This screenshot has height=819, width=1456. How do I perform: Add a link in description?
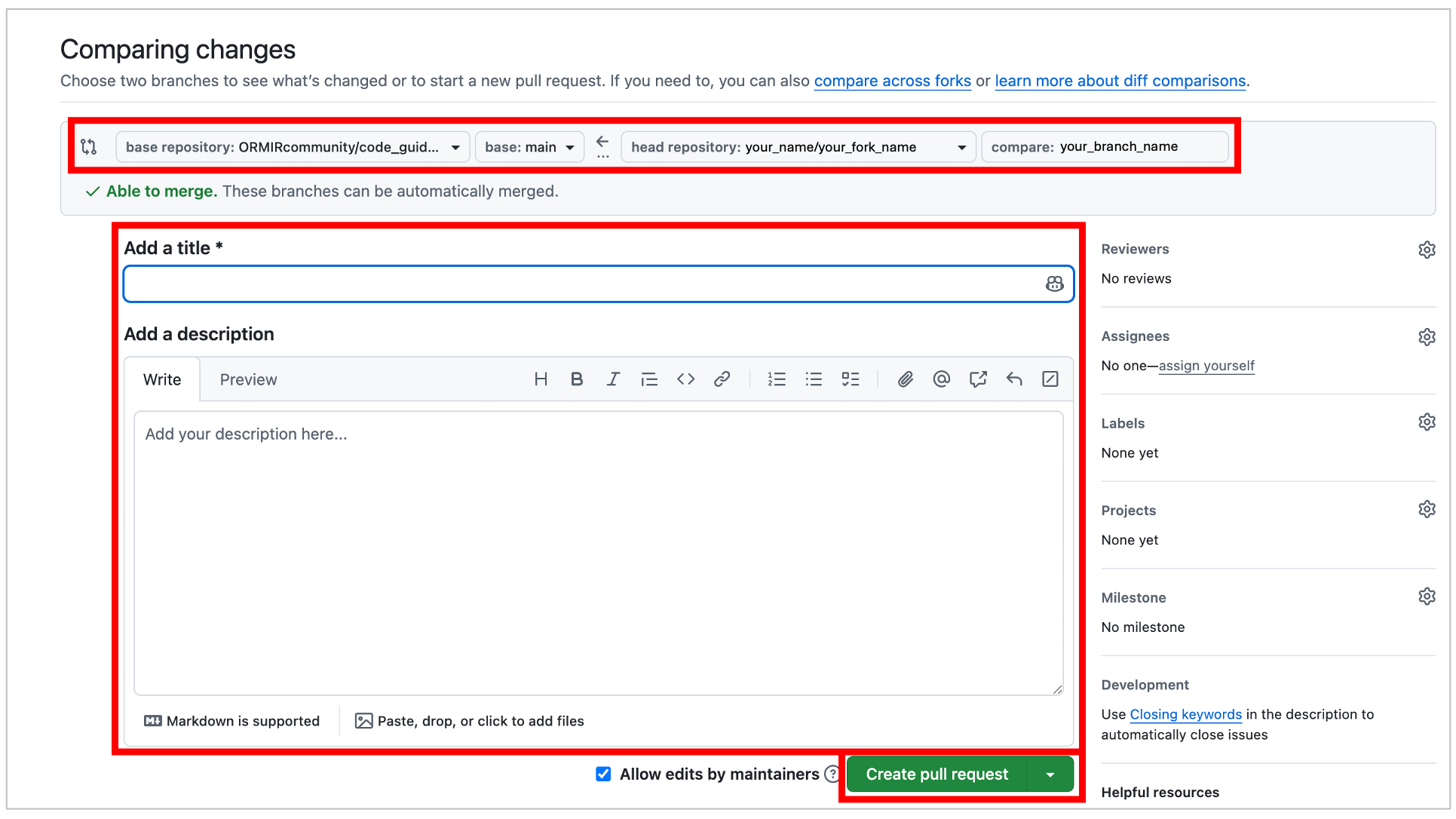(722, 379)
